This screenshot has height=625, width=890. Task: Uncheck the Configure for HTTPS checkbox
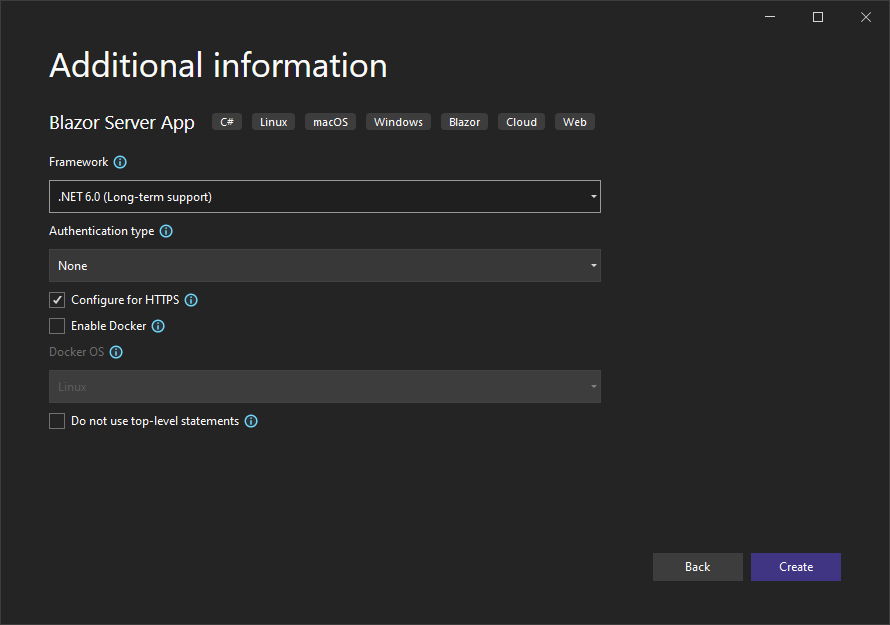(57, 300)
